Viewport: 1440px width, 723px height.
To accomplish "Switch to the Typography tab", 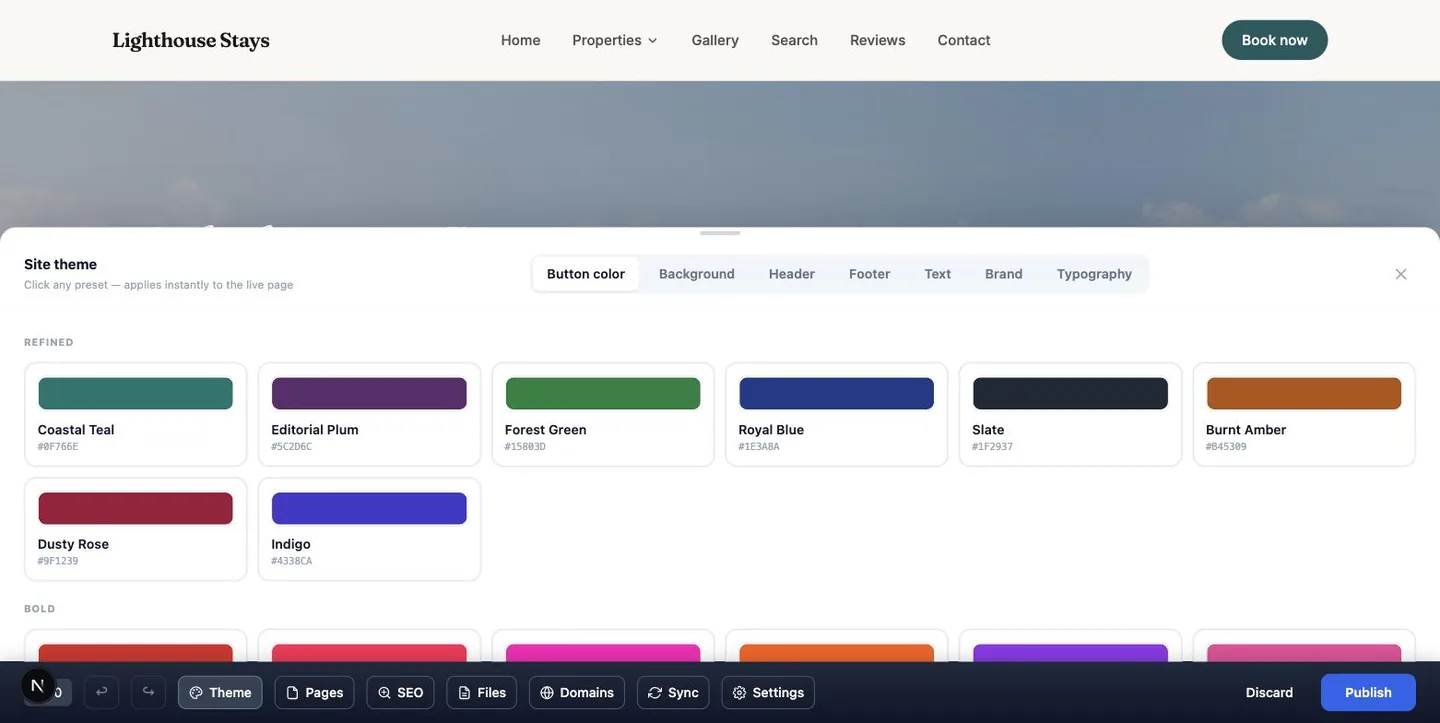I will pyautogui.click(x=1095, y=274).
